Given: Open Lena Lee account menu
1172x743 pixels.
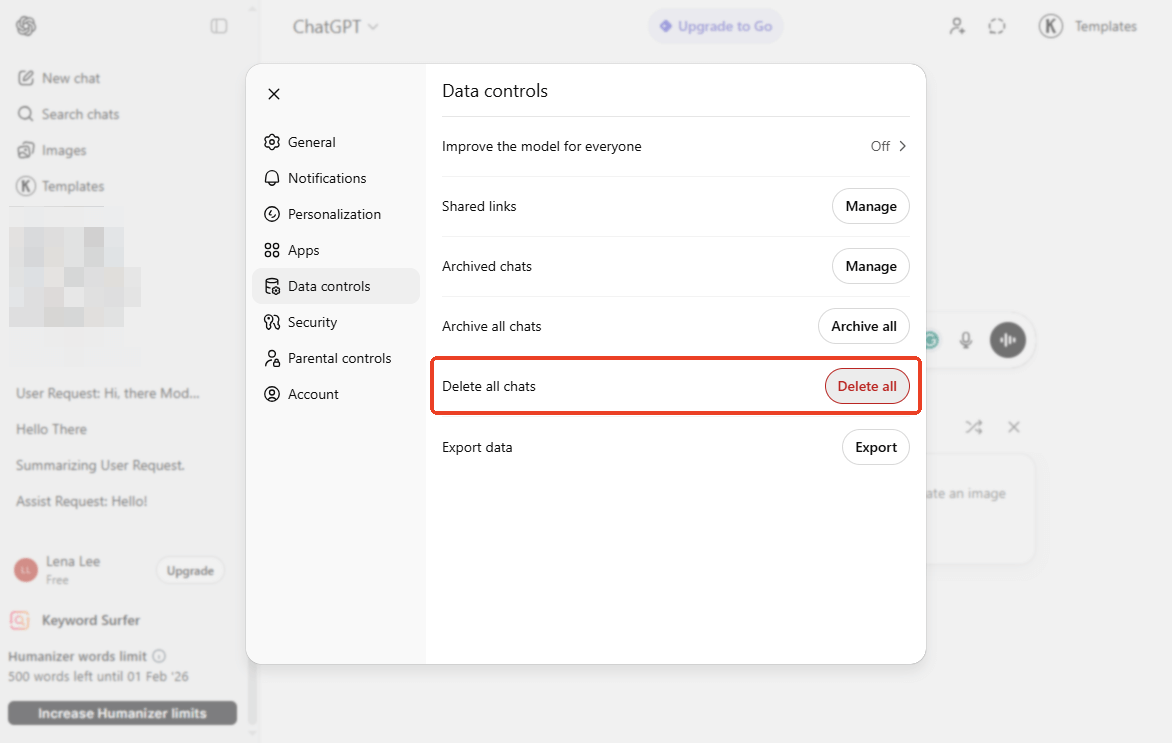Looking at the screenshot, I should tap(72, 569).
